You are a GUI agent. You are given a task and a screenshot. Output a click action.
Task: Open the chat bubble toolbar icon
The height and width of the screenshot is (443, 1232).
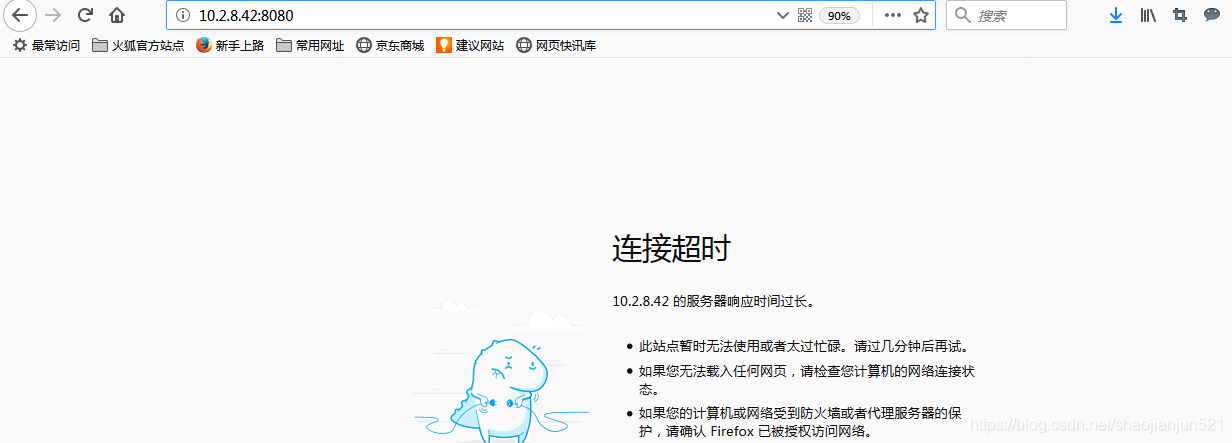coord(1212,15)
